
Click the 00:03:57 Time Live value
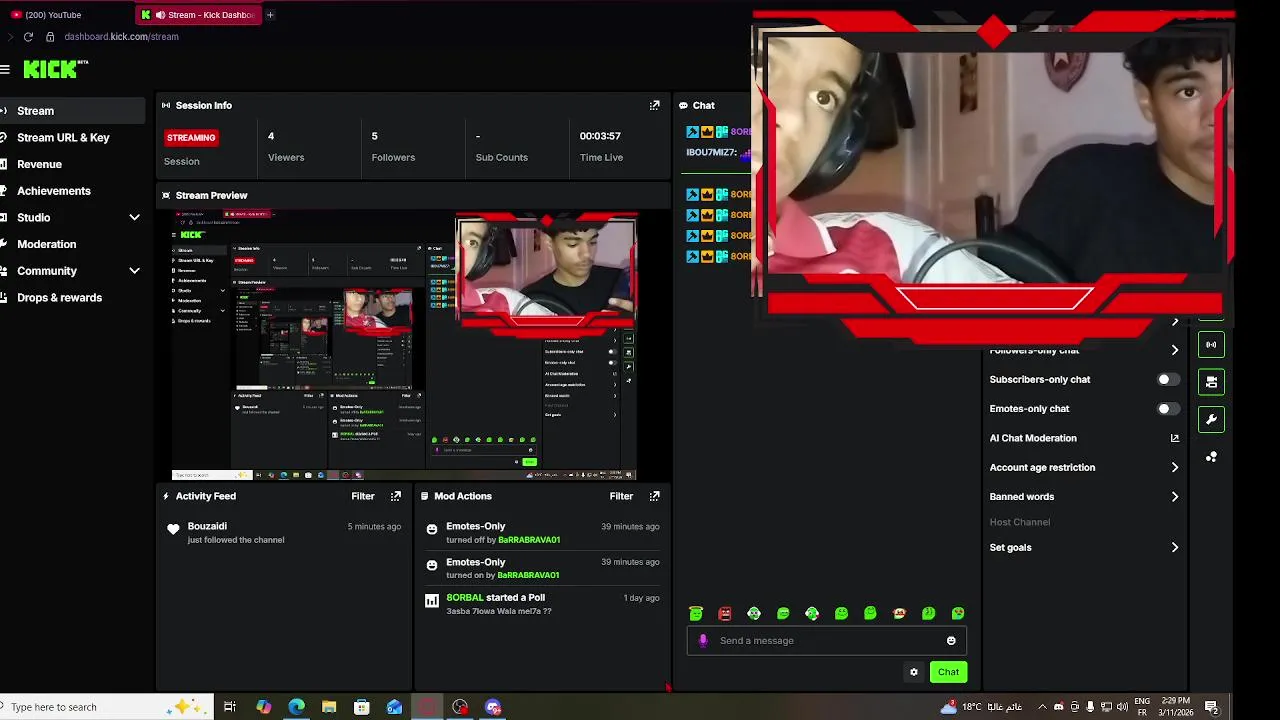click(x=600, y=136)
